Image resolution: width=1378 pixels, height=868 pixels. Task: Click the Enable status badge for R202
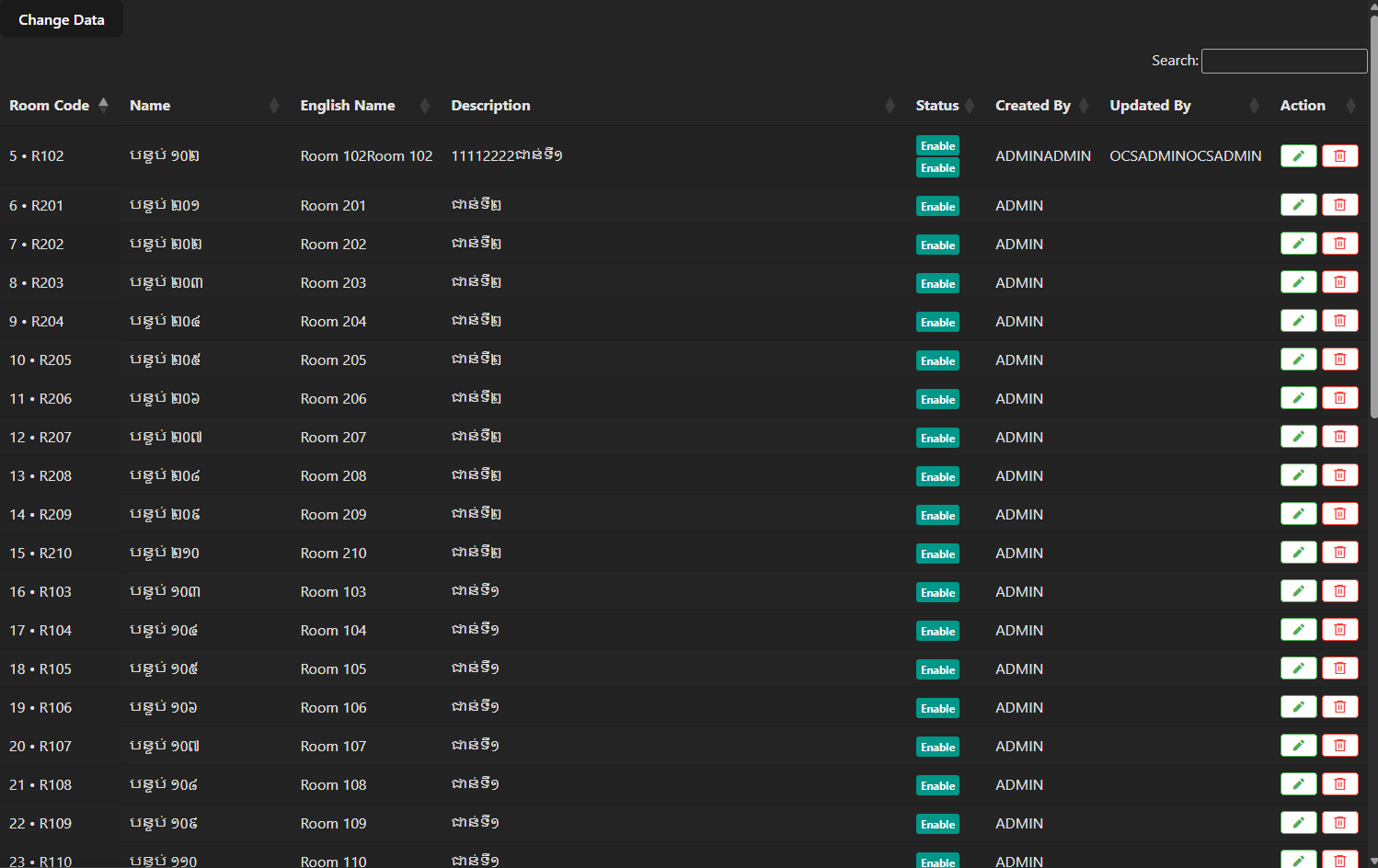(937, 246)
